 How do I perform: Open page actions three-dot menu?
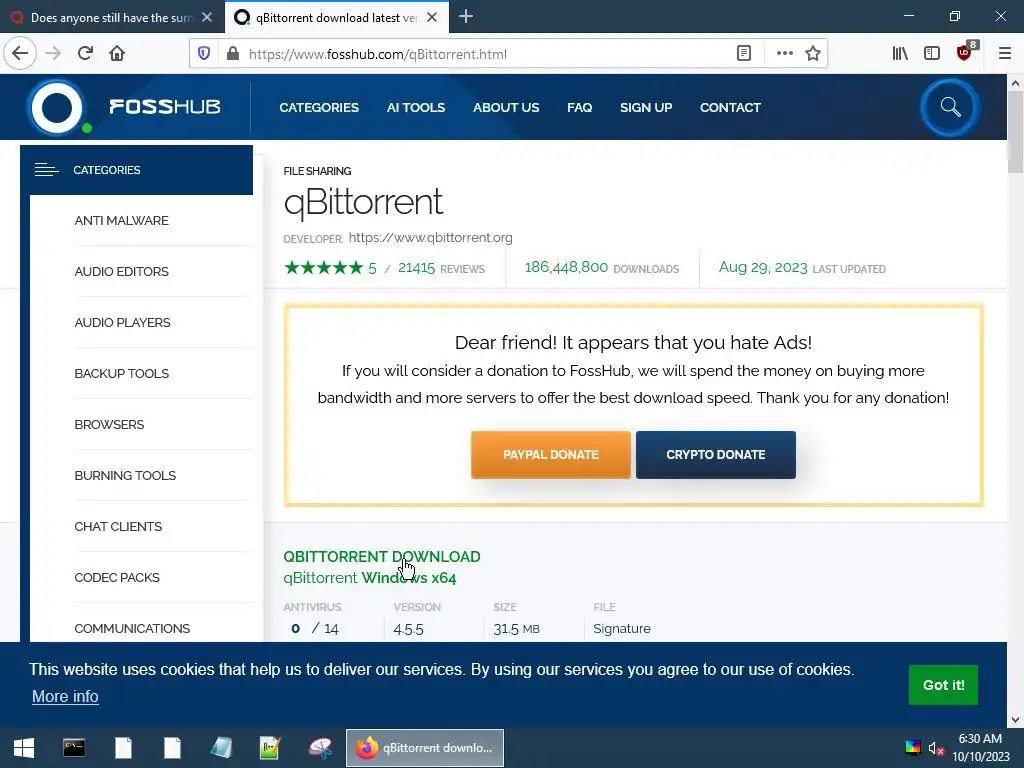pyautogui.click(x=784, y=54)
